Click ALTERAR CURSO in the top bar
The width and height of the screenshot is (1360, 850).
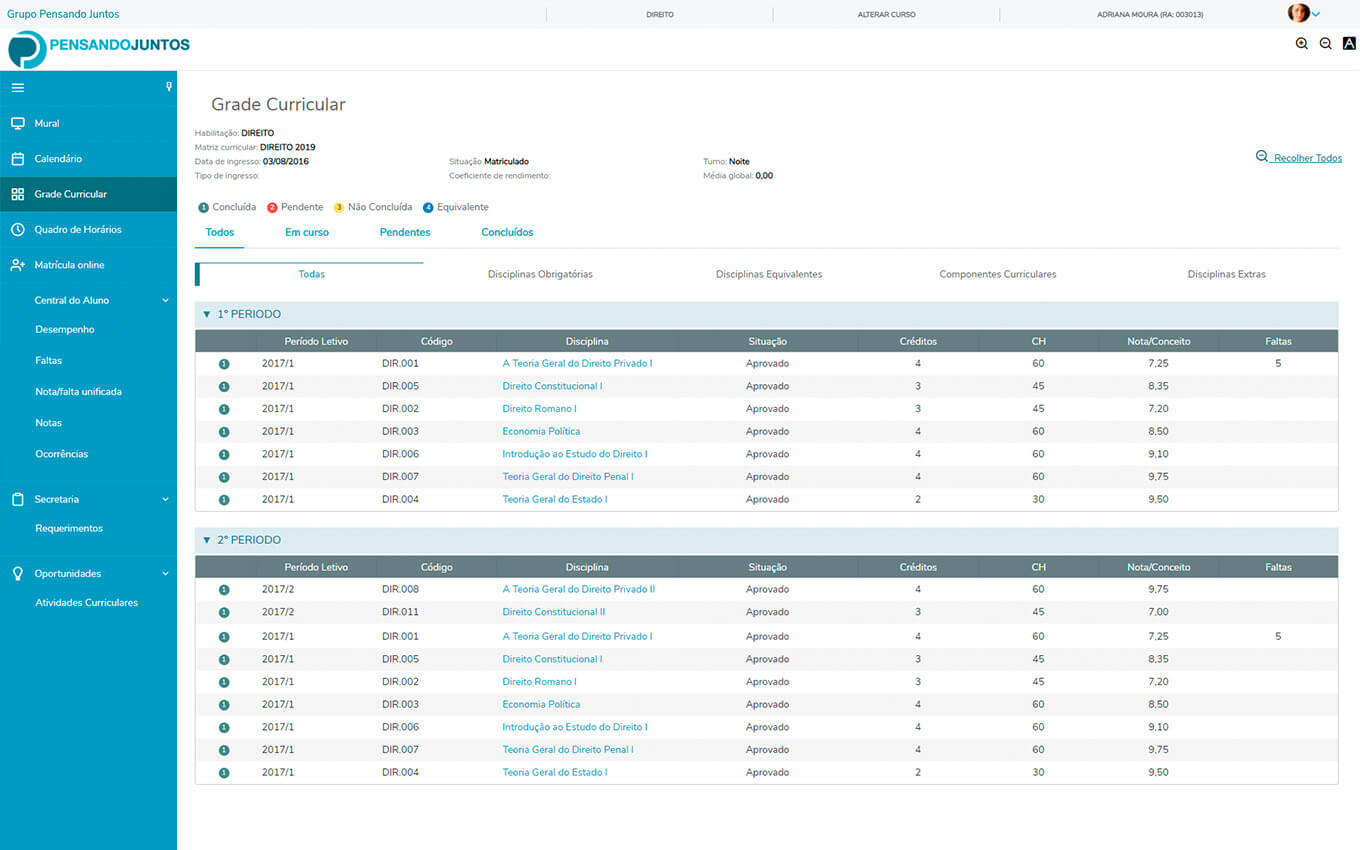(x=886, y=15)
